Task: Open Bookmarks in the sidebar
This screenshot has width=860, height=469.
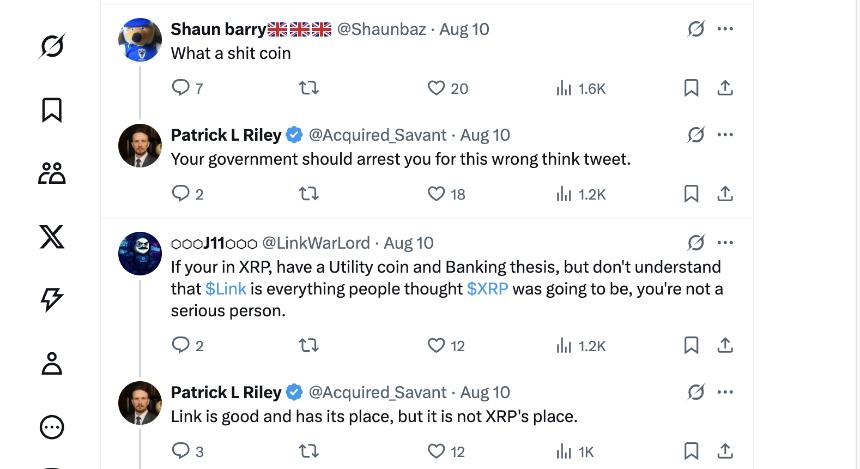Action: click(52, 110)
